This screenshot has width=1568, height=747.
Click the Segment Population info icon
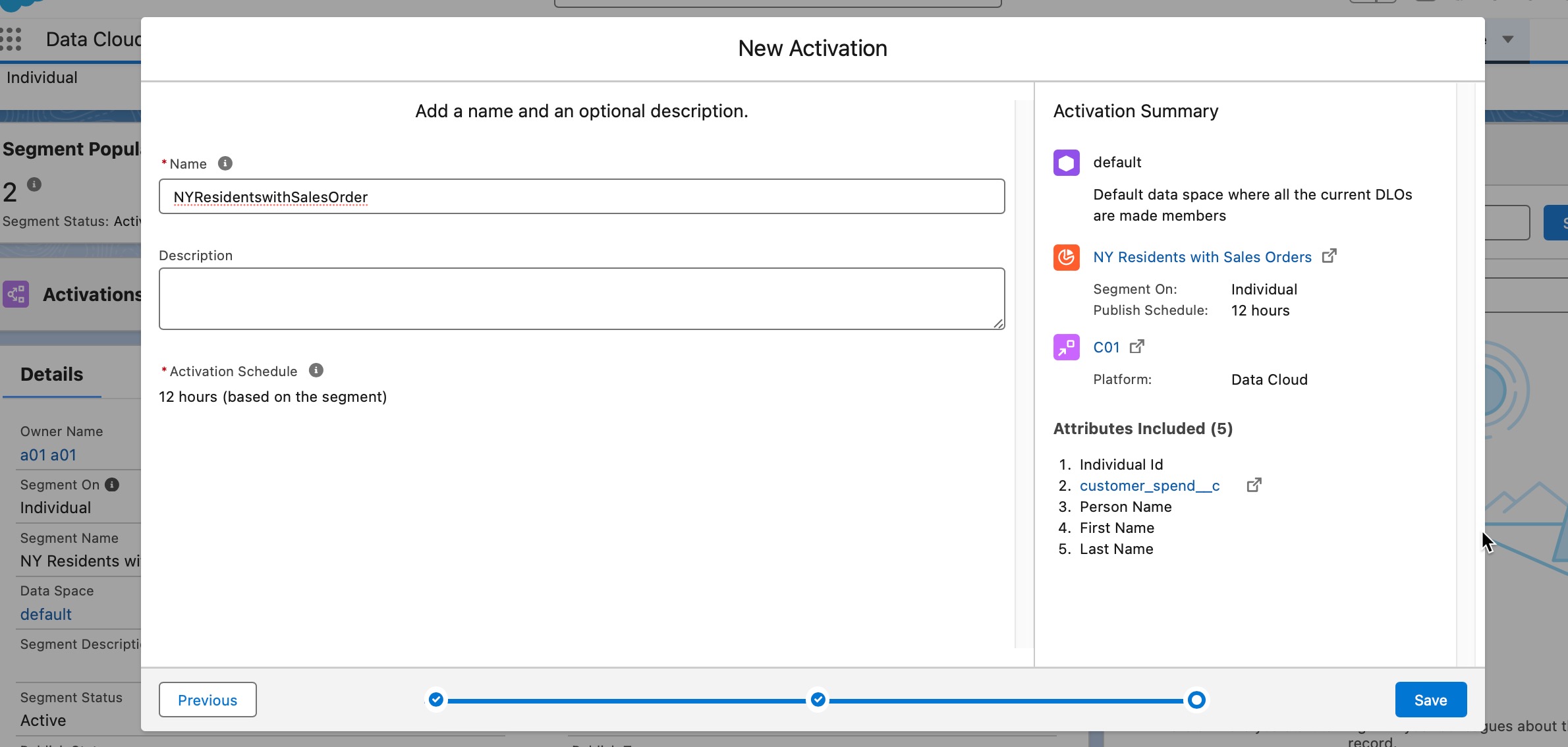[x=34, y=184]
